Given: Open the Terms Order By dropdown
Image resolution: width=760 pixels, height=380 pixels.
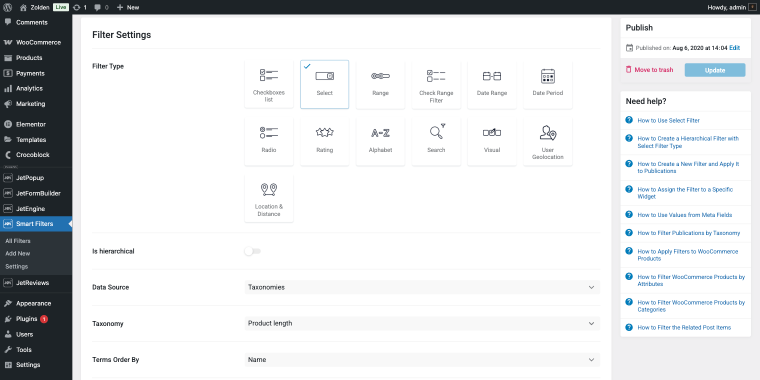Looking at the screenshot, I should pos(422,360).
